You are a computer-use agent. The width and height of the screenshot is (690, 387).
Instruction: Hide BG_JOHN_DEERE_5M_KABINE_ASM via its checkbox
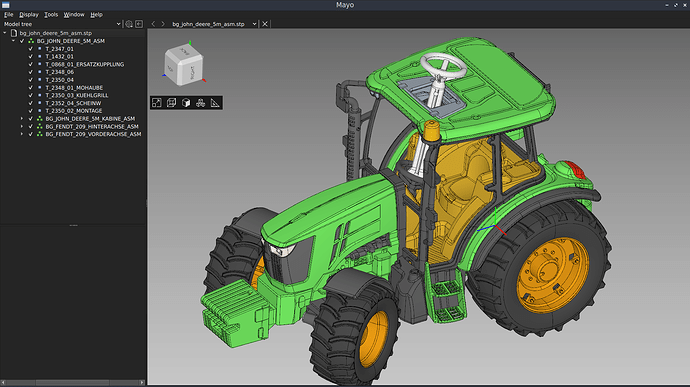point(31,118)
